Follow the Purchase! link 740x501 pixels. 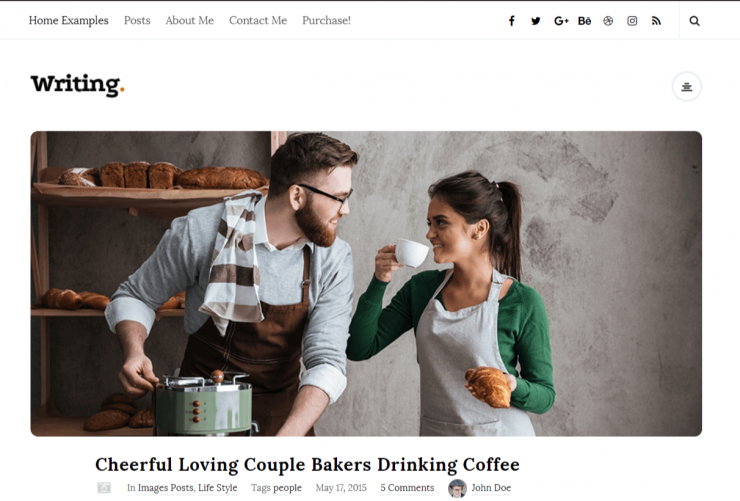point(327,20)
